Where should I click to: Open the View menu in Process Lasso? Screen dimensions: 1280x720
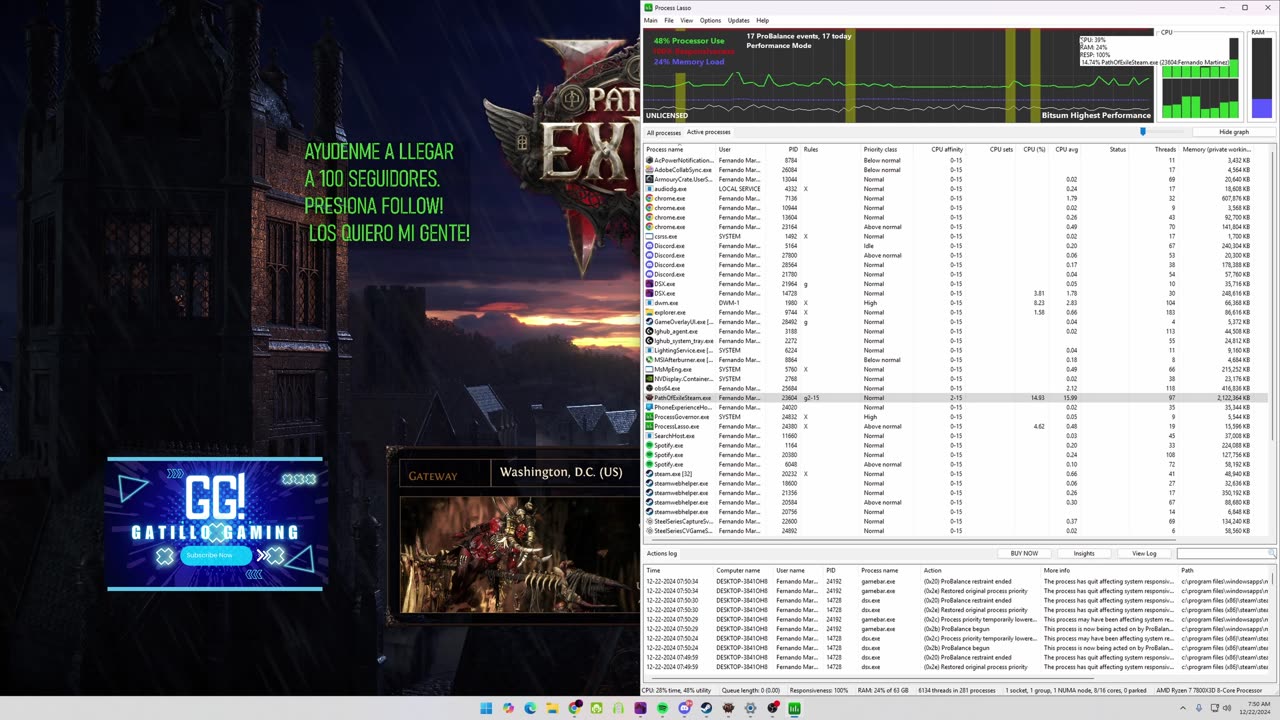tap(686, 20)
